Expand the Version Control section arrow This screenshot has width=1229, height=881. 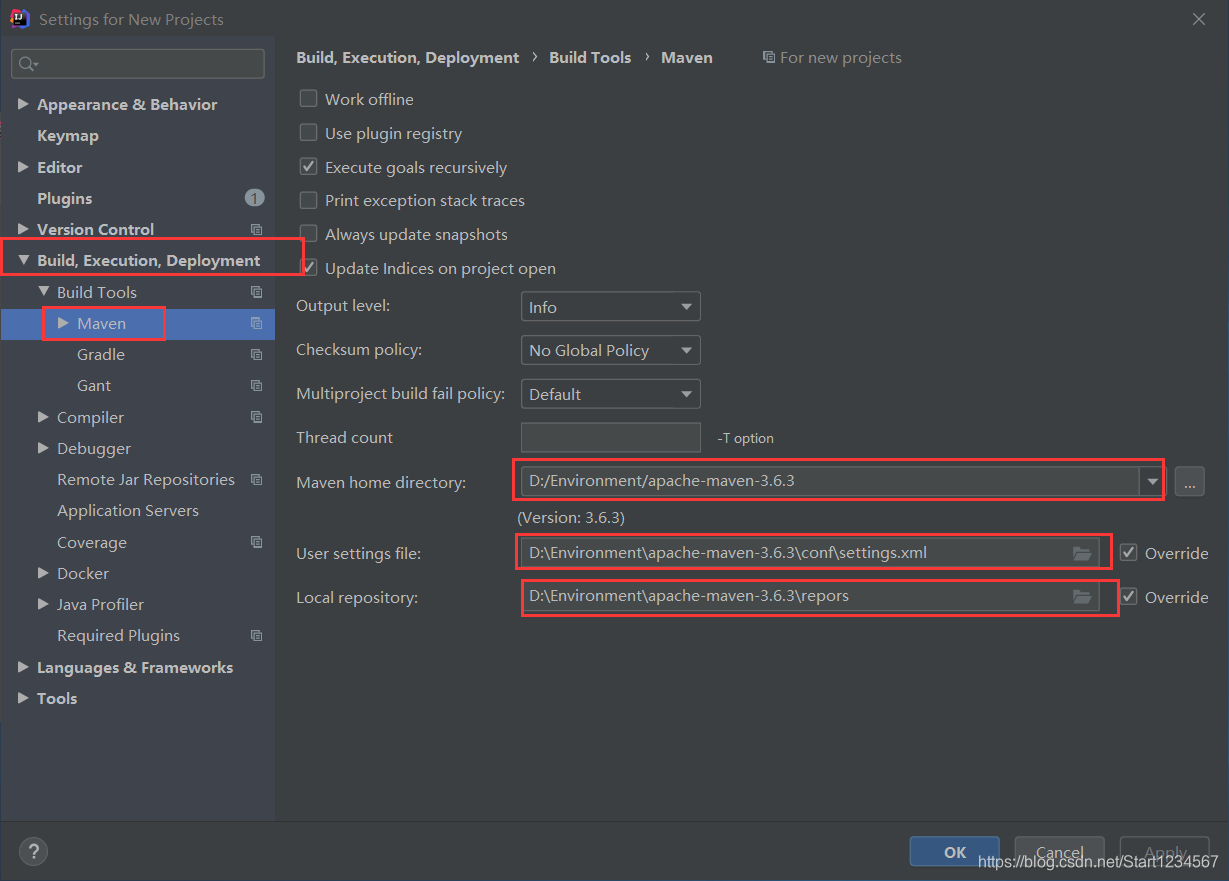tap(23, 229)
